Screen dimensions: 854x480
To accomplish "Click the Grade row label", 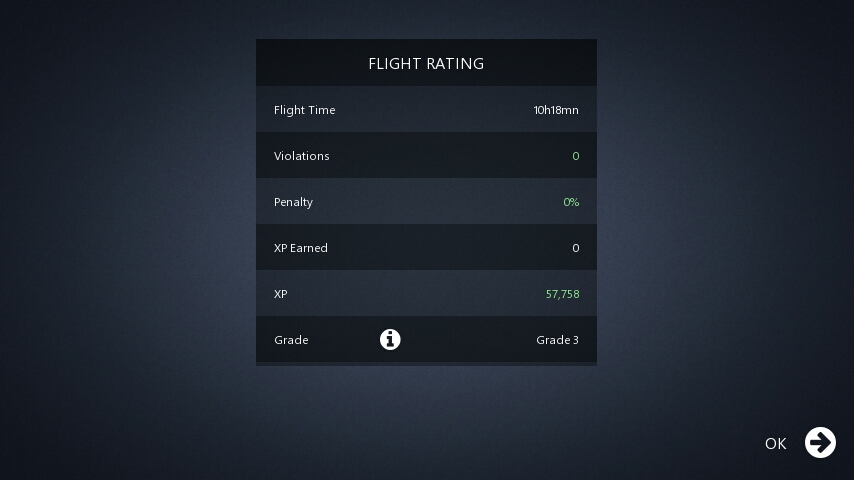I will point(291,340).
